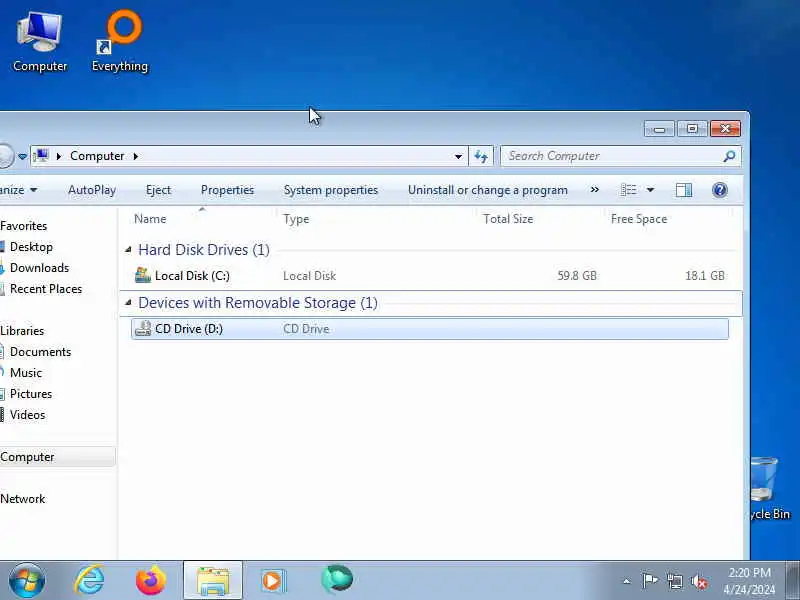Image resolution: width=800 pixels, height=600 pixels.
Task: Open Recent Places in navigation pane
Action: (46, 289)
